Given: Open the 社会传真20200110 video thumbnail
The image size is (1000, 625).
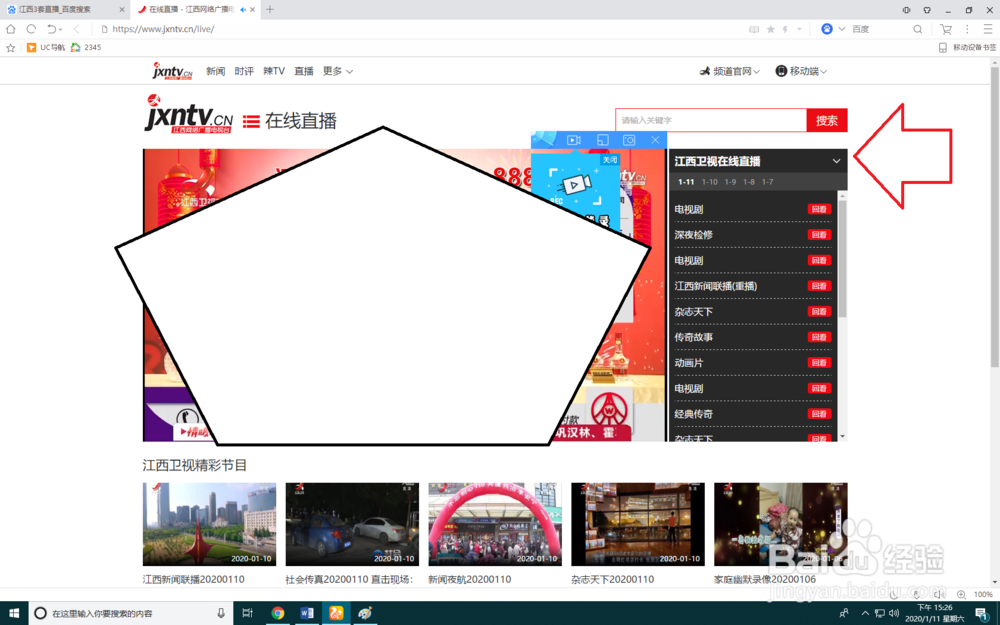Looking at the screenshot, I should 352,524.
